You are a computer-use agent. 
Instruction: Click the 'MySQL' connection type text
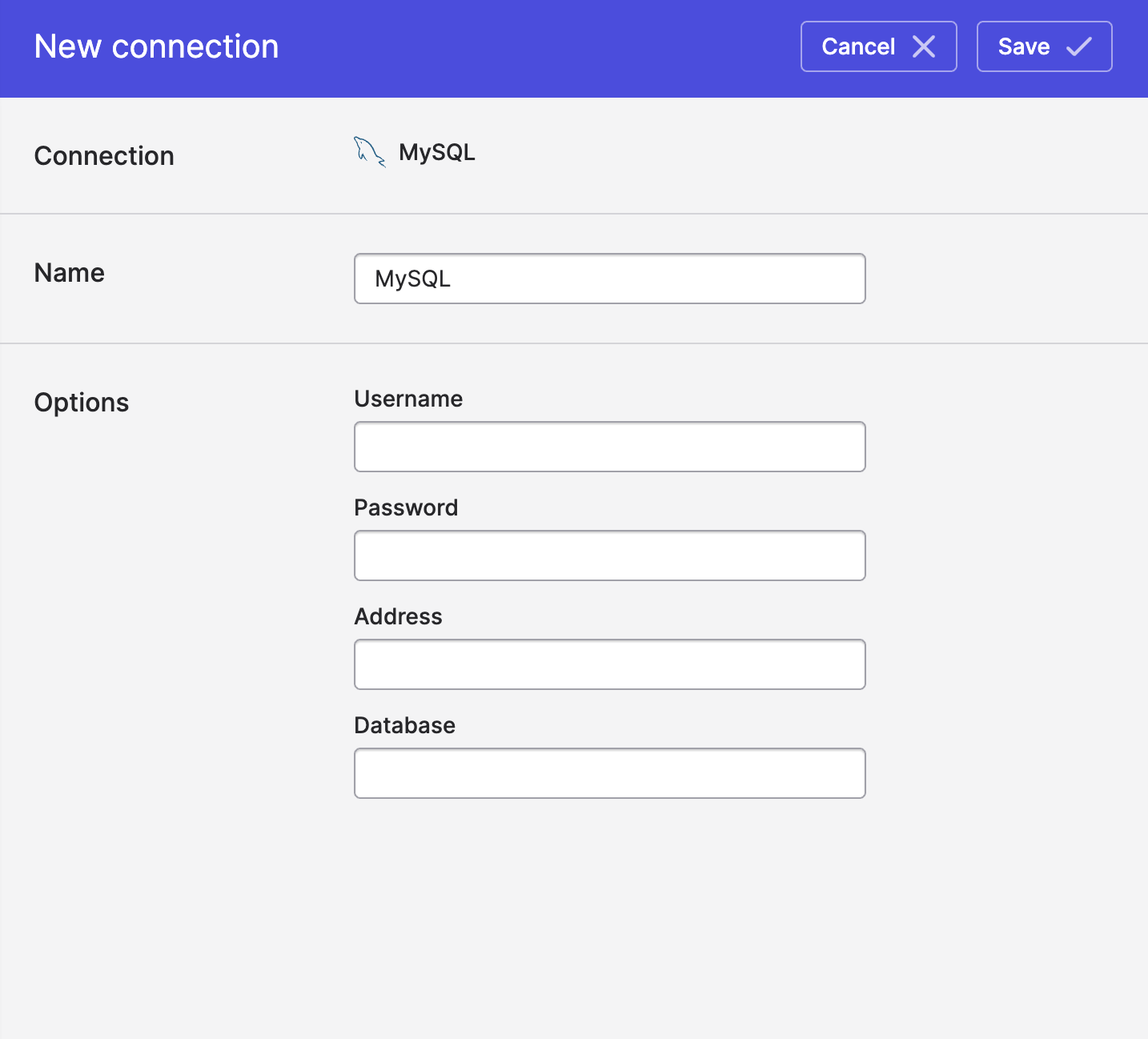pyautogui.click(x=437, y=152)
